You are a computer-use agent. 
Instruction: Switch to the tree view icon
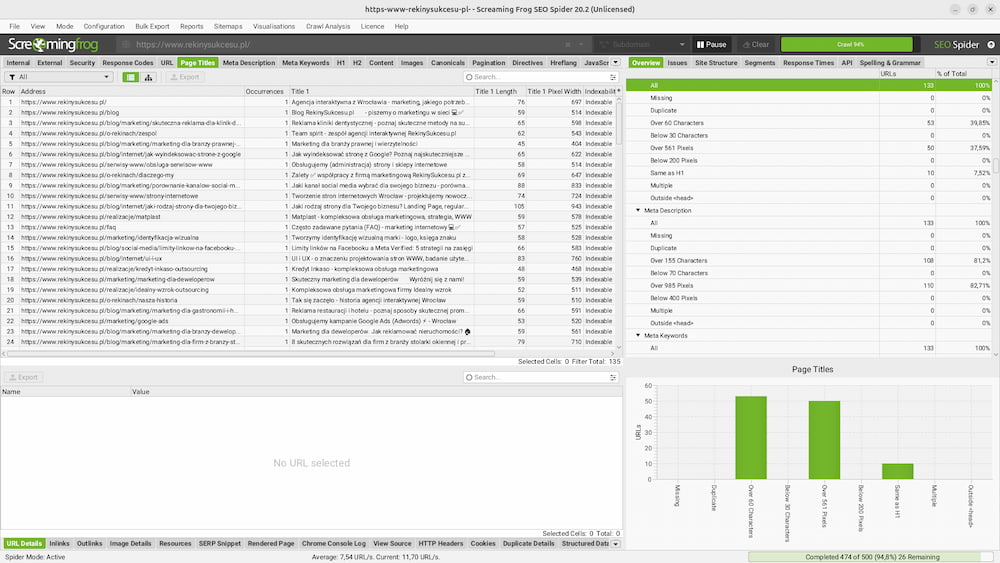(149, 77)
